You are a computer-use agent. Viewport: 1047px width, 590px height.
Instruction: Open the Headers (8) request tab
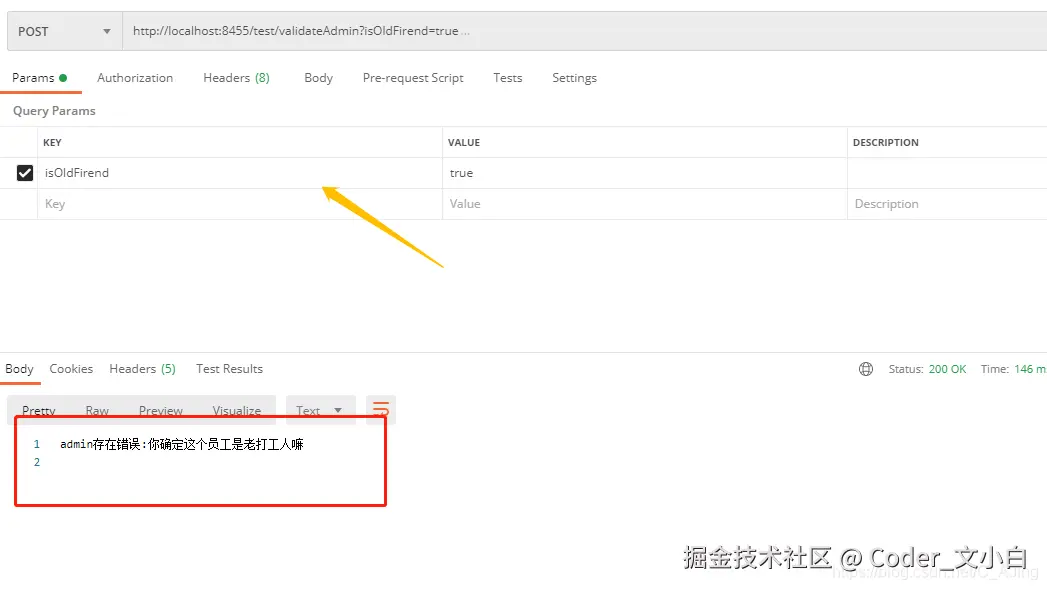point(236,77)
